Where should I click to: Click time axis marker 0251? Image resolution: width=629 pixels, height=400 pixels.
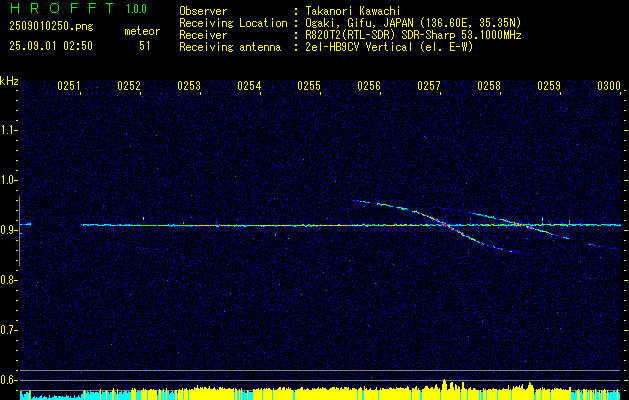click(x=69, y=86)
